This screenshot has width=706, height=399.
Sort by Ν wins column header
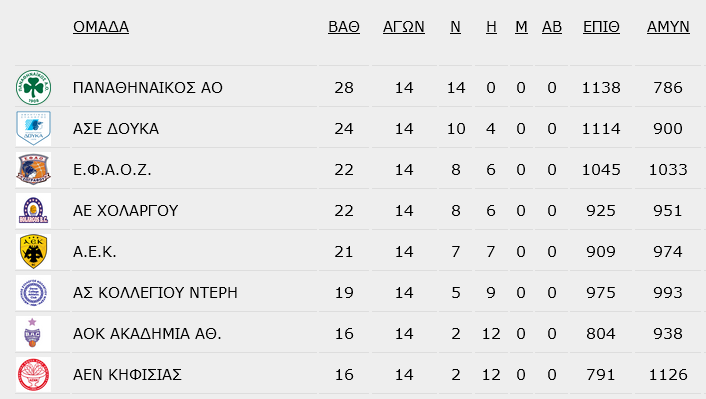pyautogui.click(x=455, y=27)
